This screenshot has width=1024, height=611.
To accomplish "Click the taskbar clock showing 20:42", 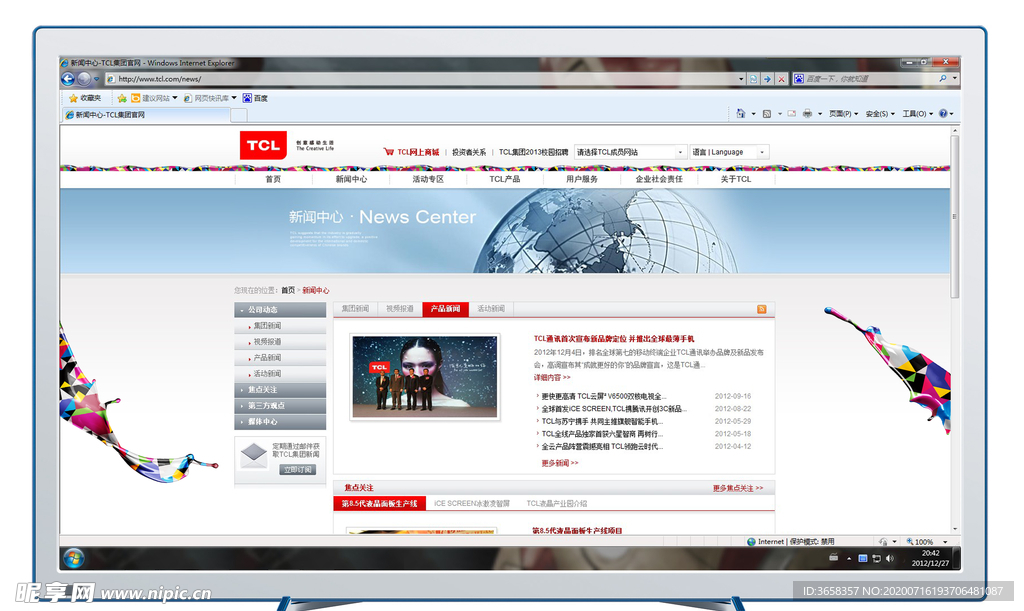I will coord(931,558).
